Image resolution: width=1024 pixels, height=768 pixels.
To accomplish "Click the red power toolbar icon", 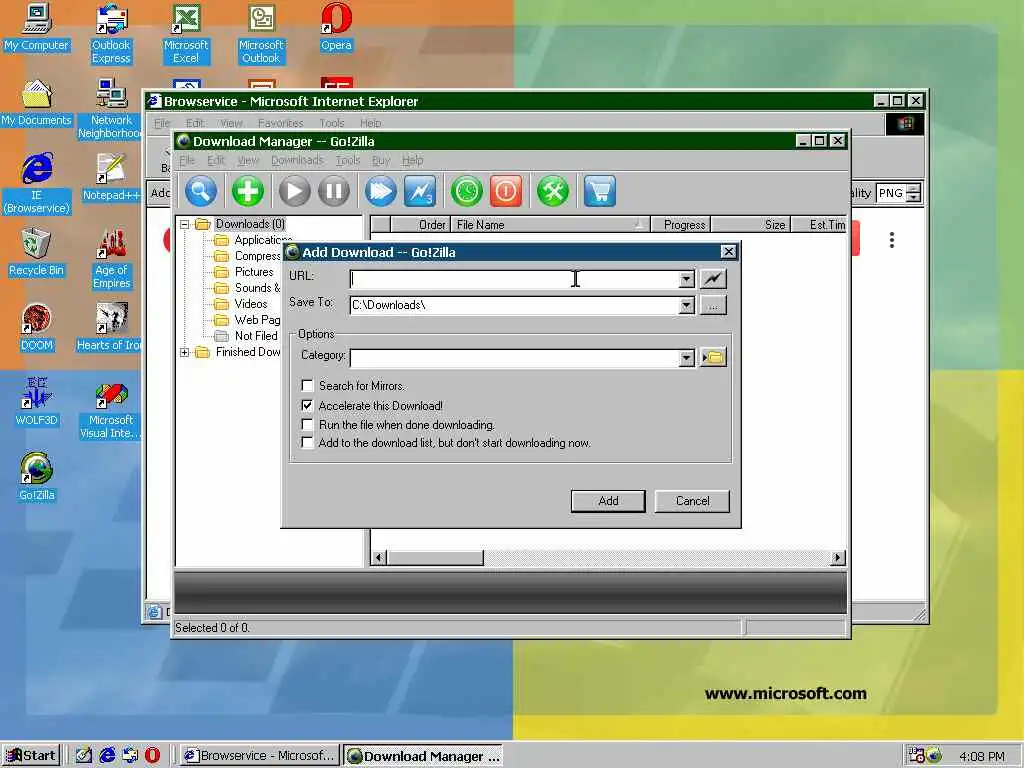I will [506, 191].
